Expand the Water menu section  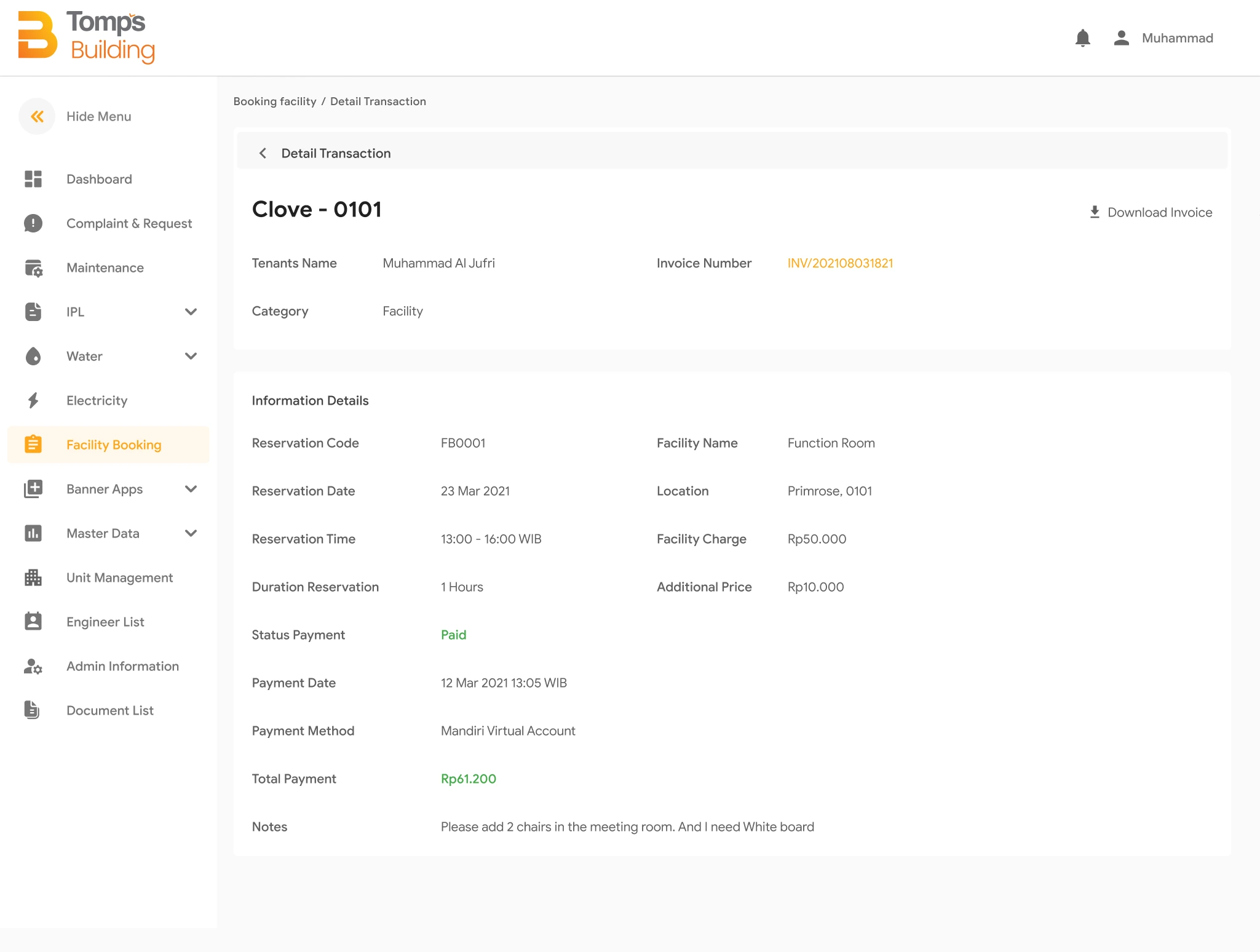point(191,356)
